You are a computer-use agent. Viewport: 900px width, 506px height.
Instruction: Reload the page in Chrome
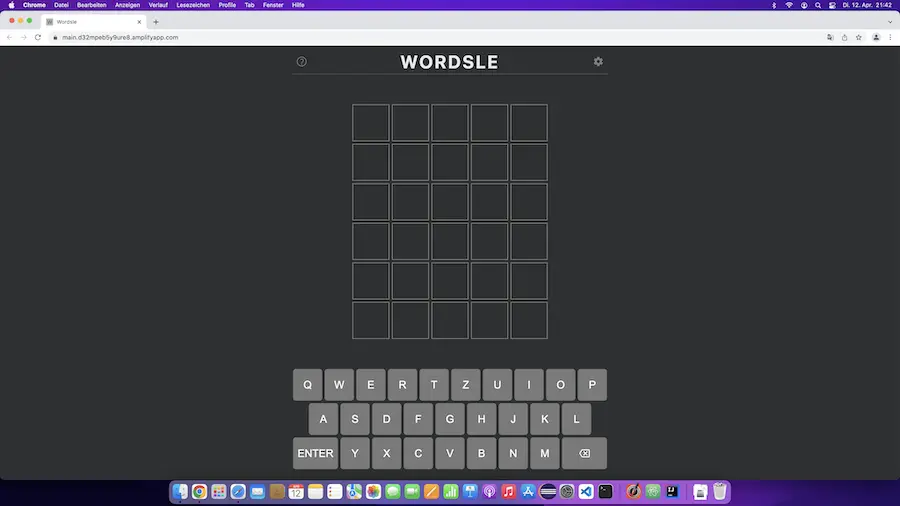pos(38,37)
